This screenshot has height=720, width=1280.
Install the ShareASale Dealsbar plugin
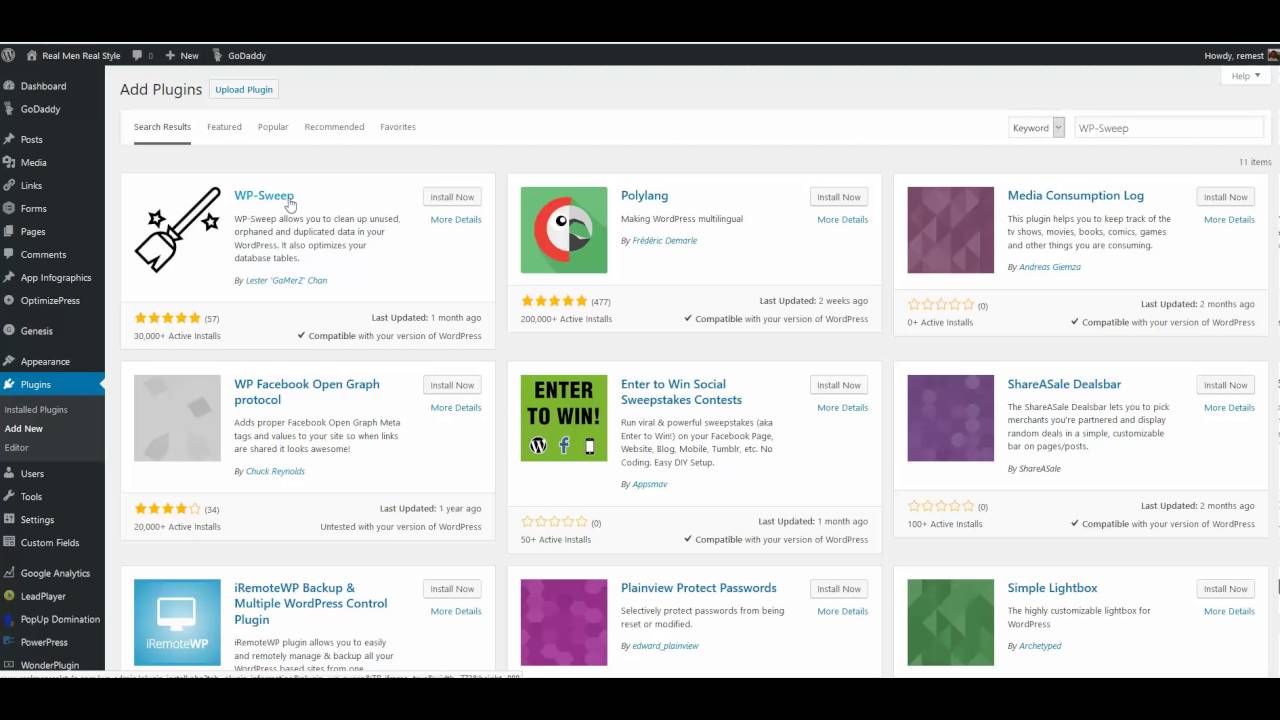tap(1225, 385)
